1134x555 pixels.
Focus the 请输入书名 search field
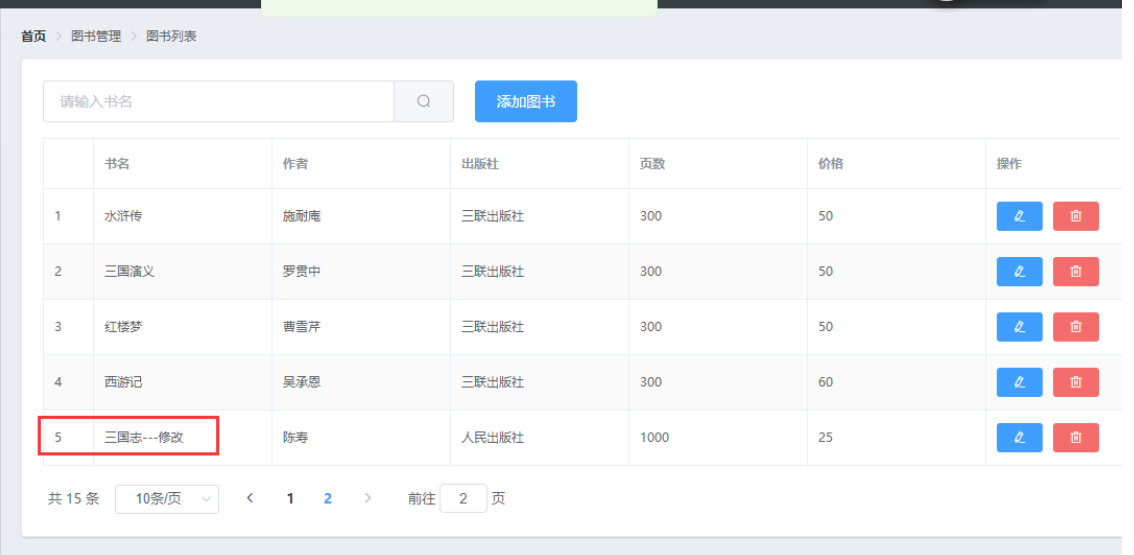[x=218, y=101]
